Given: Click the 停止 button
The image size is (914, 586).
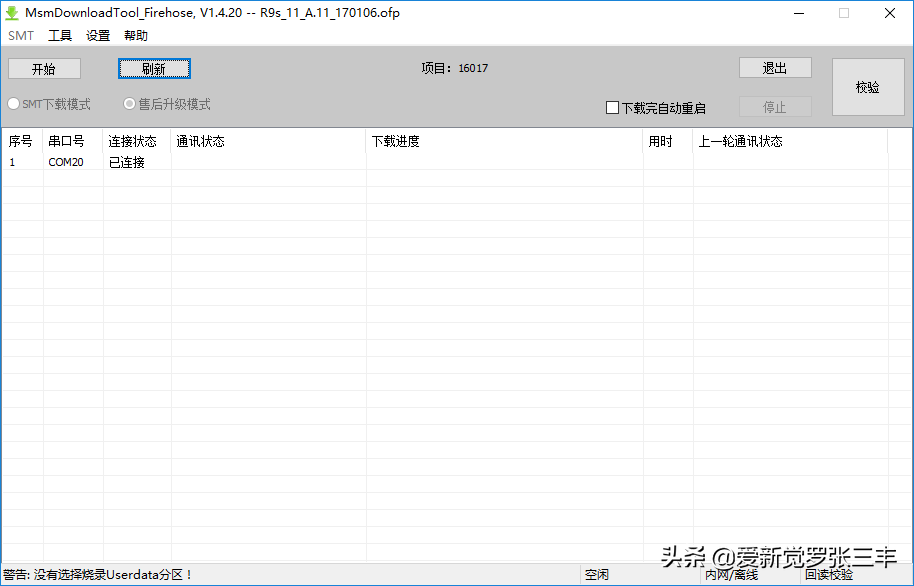Looking at the screenshot, I should (775, 107).
